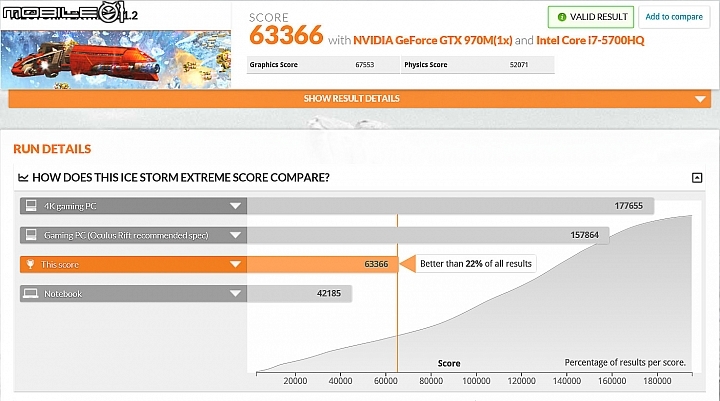Click the Ice Storm spaceship thumbnail
The width and height of the screenshot is (720, 401).
point(116,59)
